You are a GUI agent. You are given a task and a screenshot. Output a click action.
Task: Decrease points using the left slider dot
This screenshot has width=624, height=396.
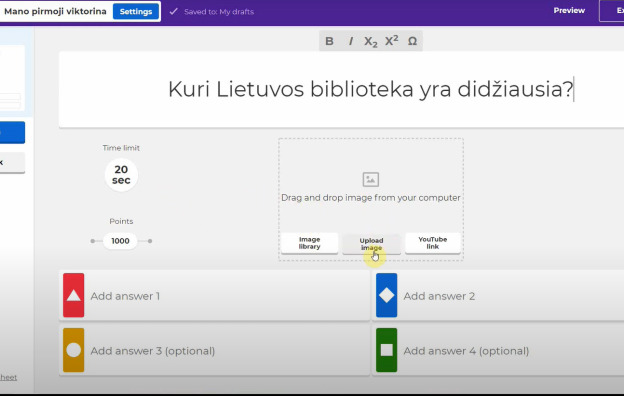coord(93,241)
